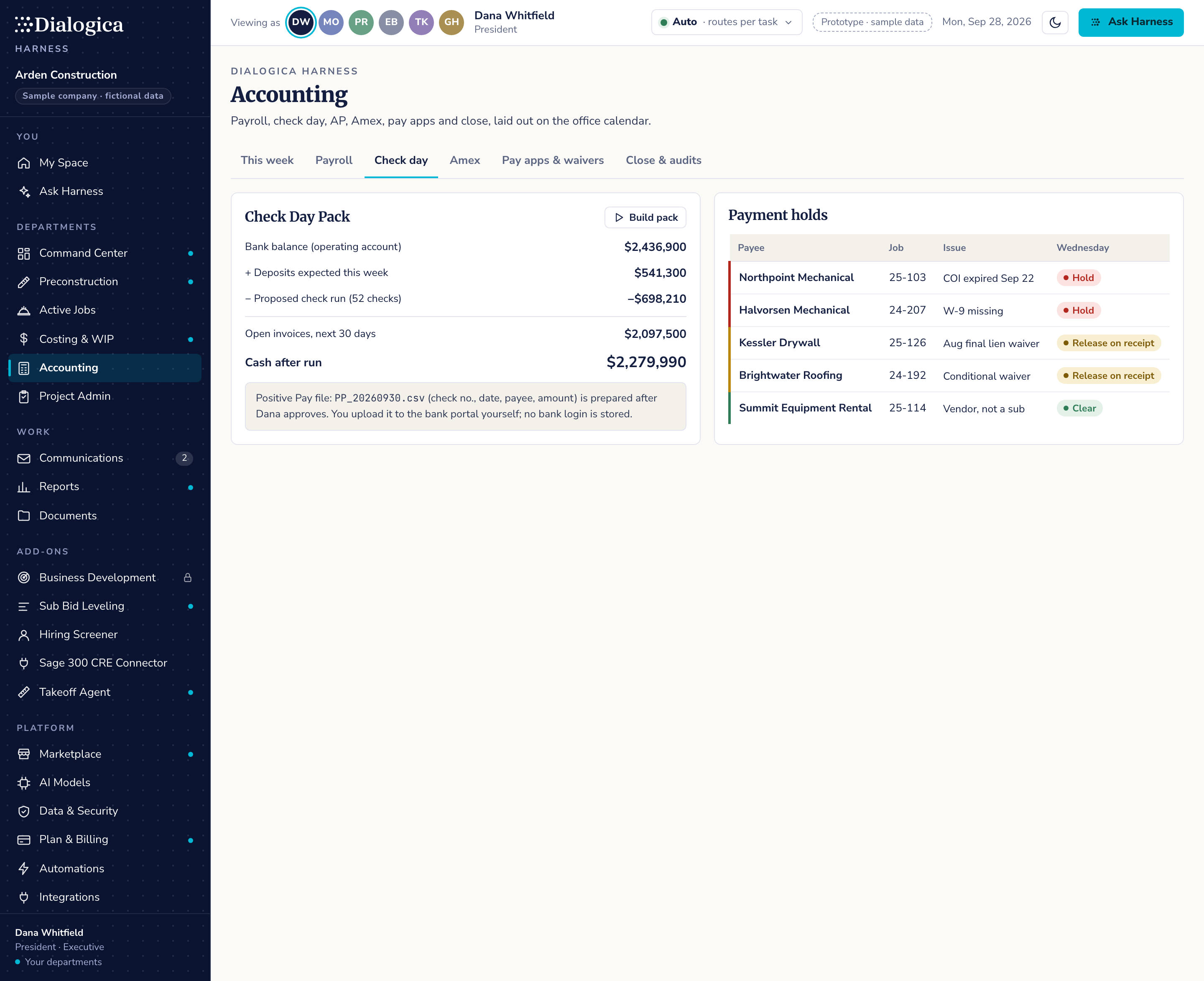Open Plan & Billing in sidebar
Screen dimensions: 1204x981
click(105, 840)
